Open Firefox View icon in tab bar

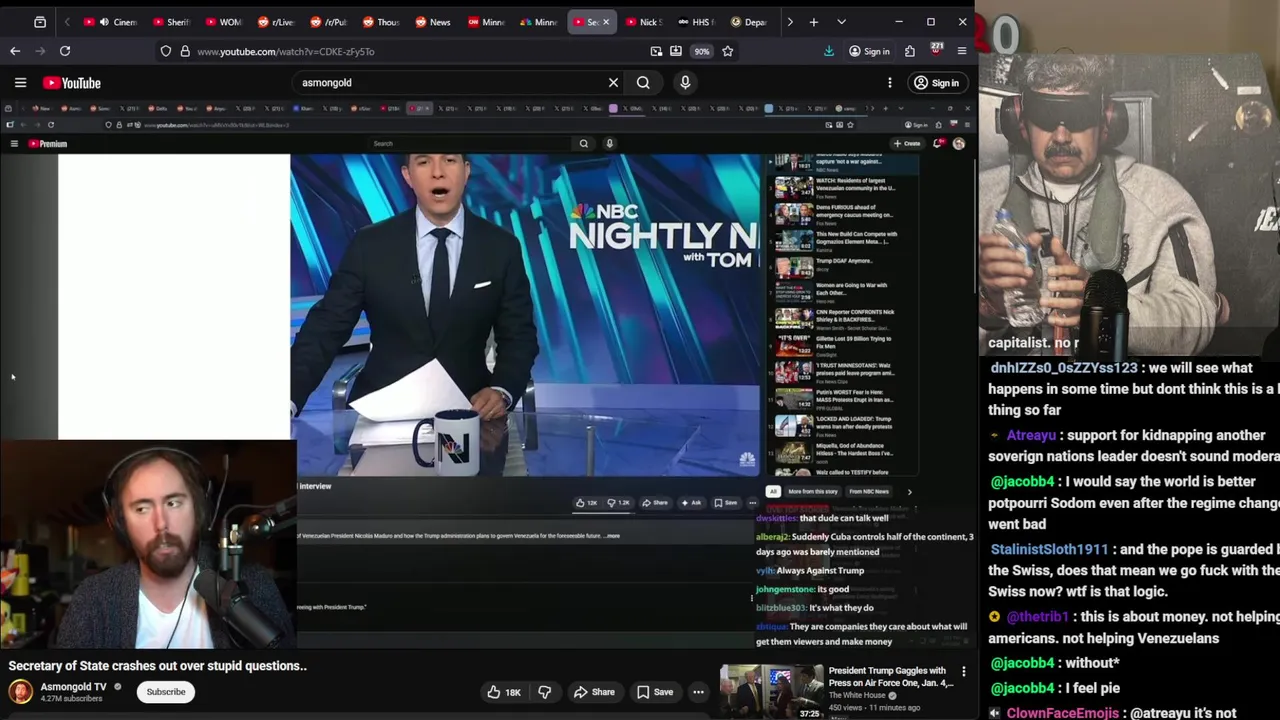point(40,22)
